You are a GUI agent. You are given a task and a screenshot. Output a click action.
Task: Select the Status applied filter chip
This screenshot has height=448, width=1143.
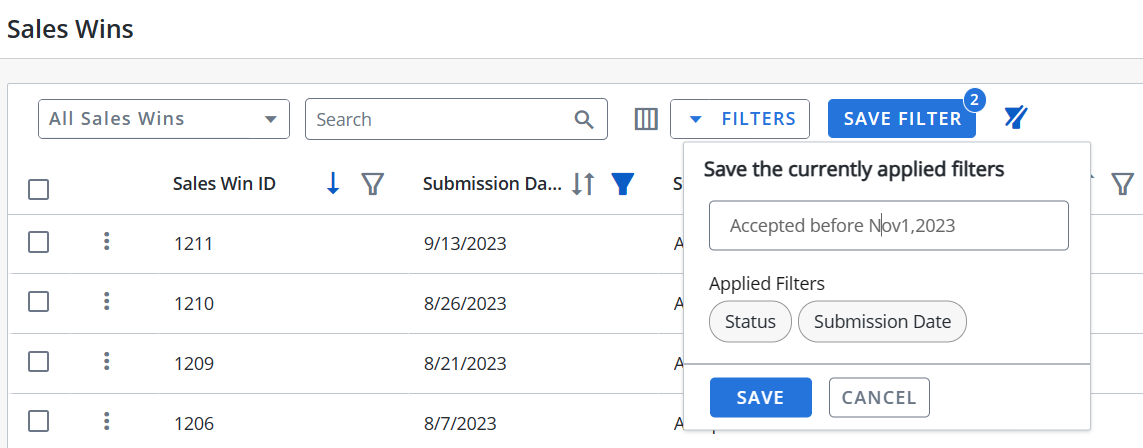[x=750, y=321]
